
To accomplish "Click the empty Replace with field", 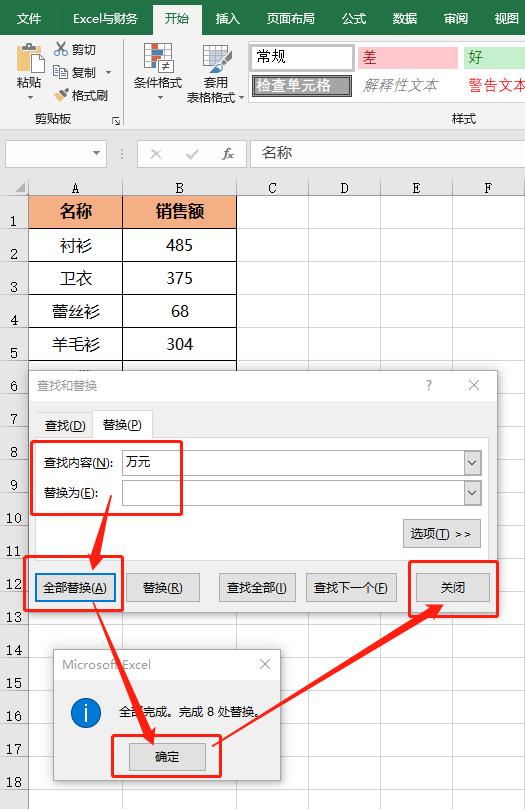I will tap(294, 493).
